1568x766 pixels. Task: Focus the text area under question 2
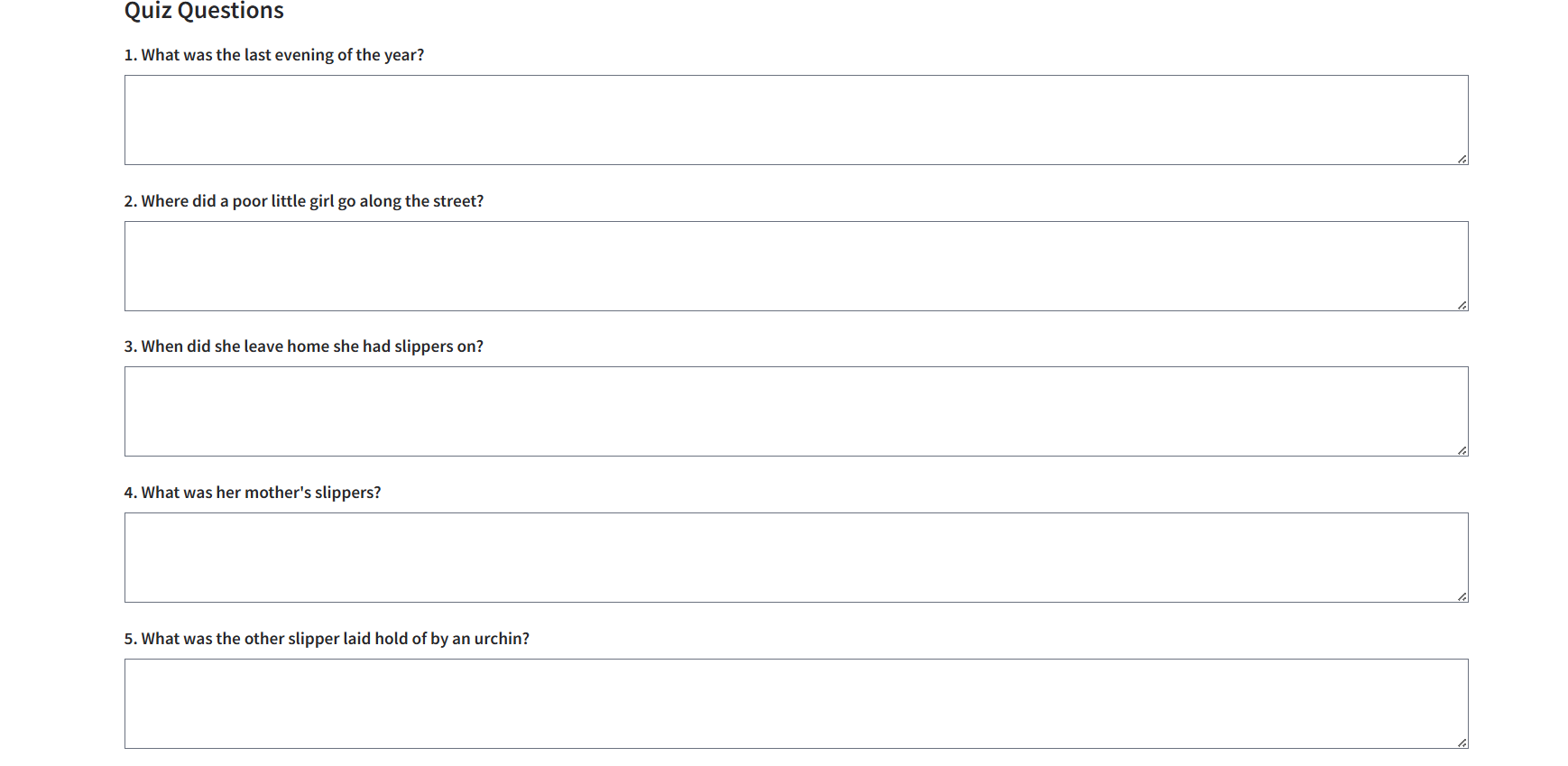794,266
